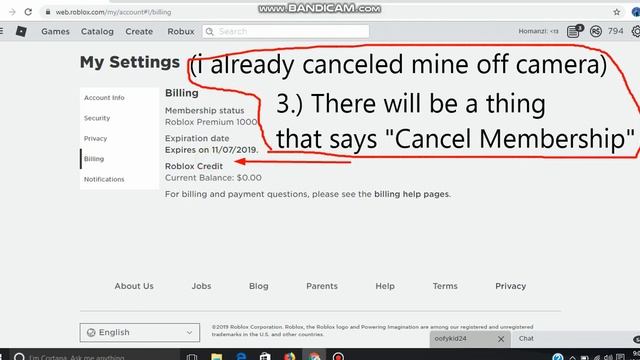Click the Help footer link
This screenshot has width=640, height=360.
tap(385, 286)
